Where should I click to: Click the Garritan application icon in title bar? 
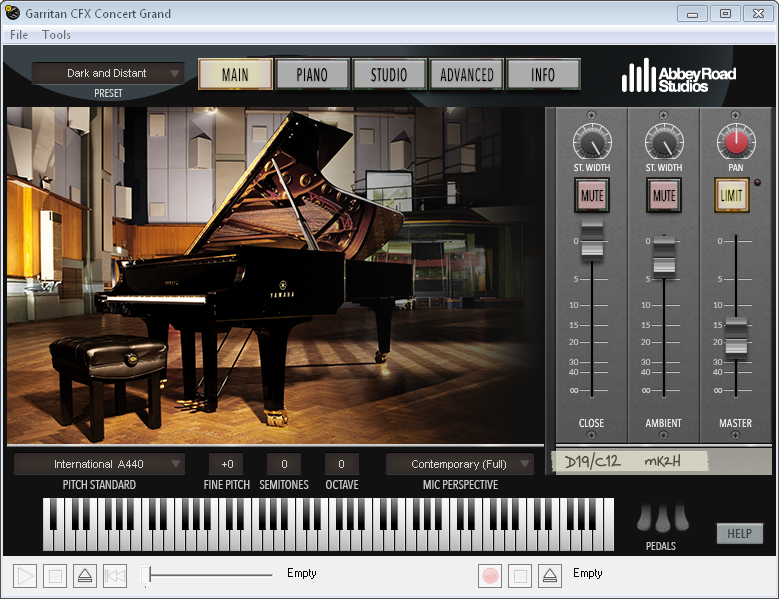(12, 13)
